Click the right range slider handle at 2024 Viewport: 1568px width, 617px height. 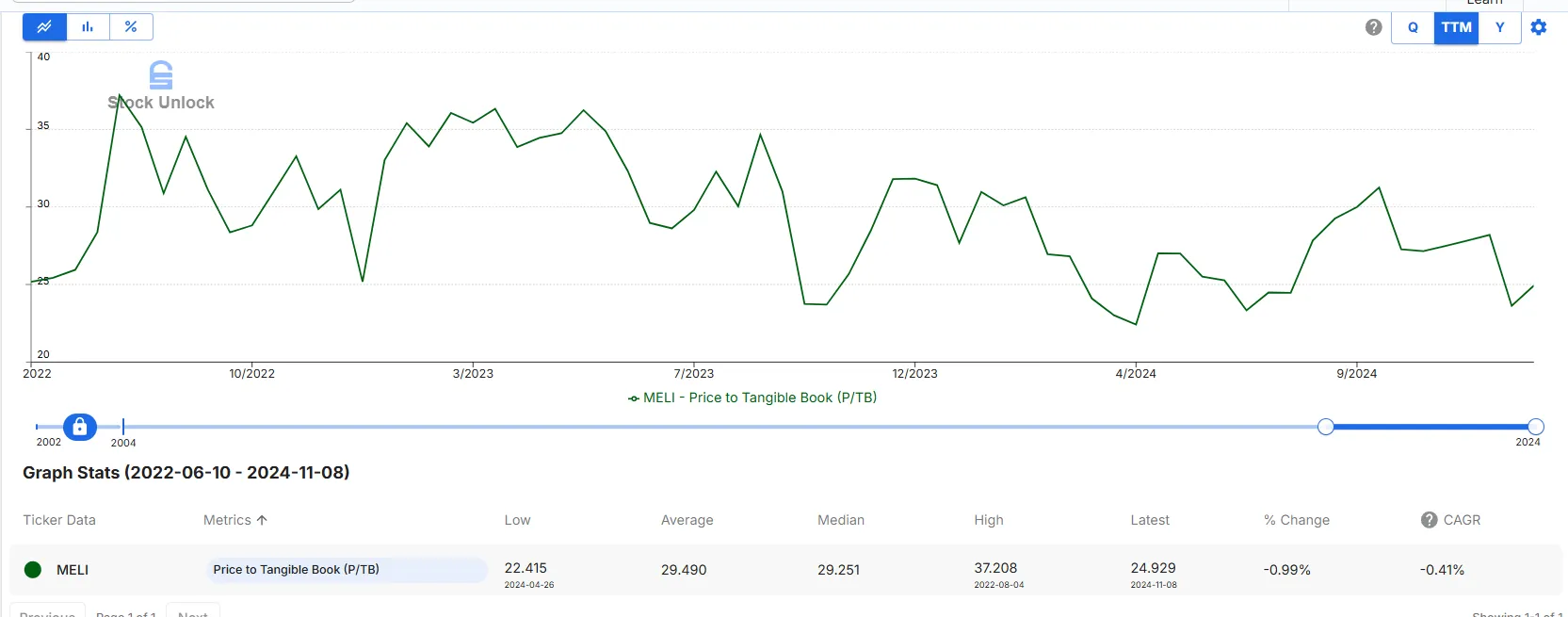click(x=1536, y=427)
